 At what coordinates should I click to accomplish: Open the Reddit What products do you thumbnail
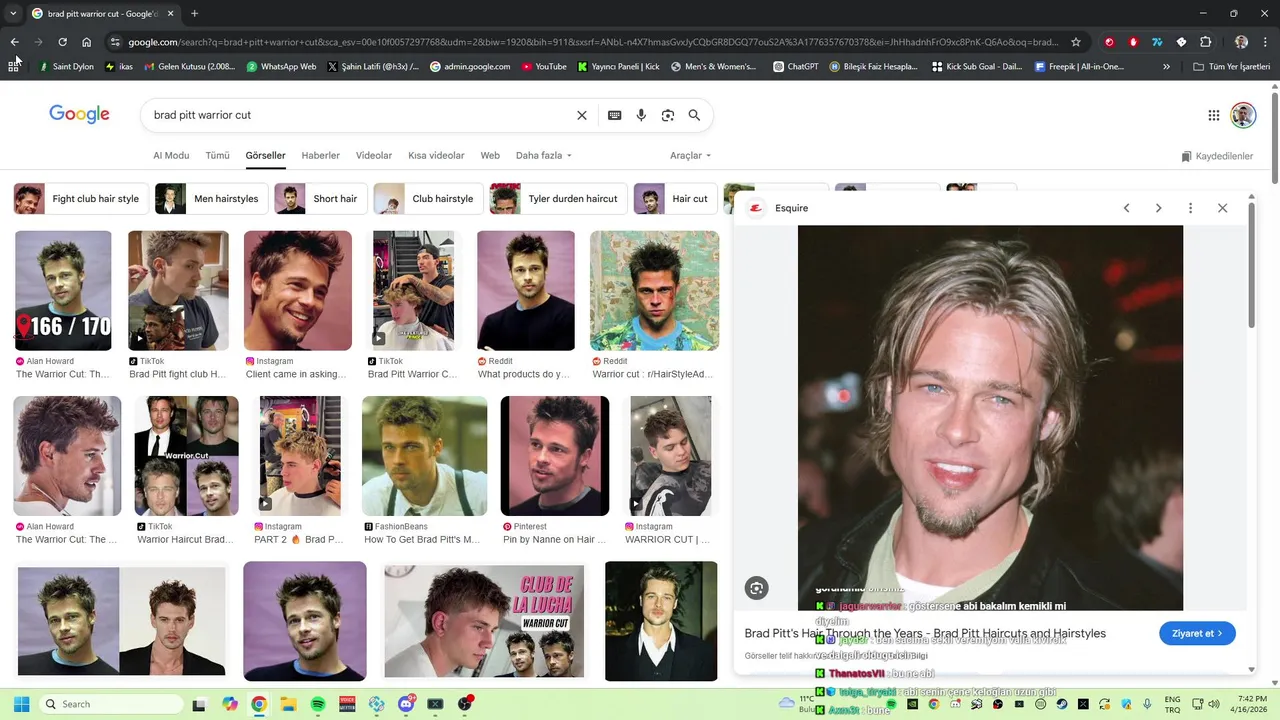[x=526, y=291]
